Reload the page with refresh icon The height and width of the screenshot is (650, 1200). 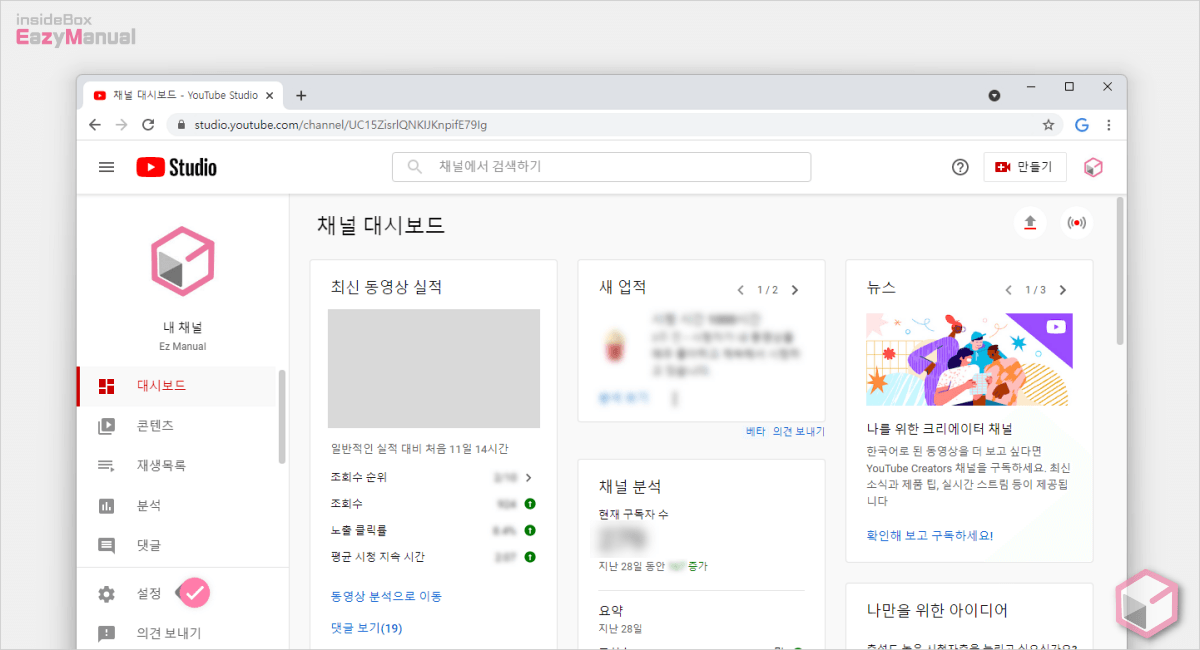(x=148, y=125)
